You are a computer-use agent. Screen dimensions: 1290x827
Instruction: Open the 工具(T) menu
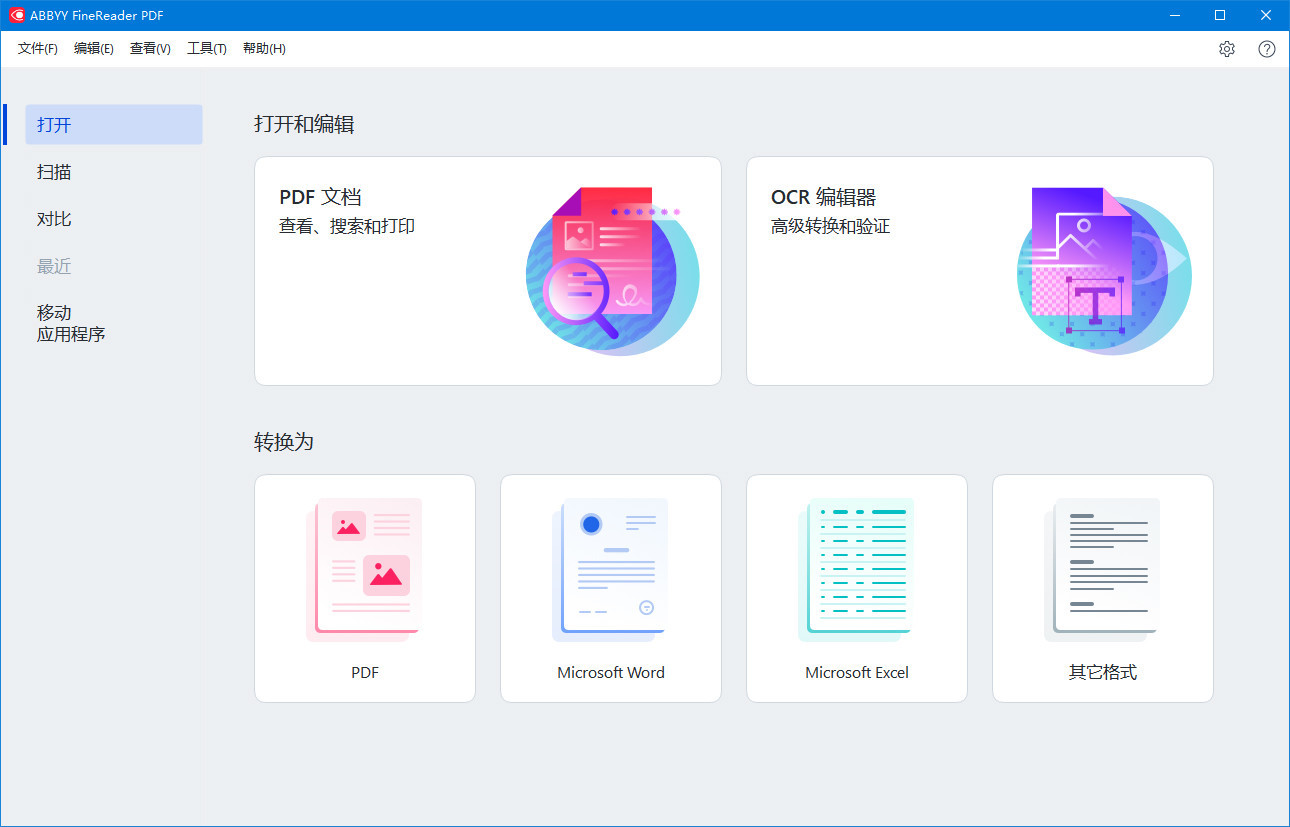click(207, 49)
